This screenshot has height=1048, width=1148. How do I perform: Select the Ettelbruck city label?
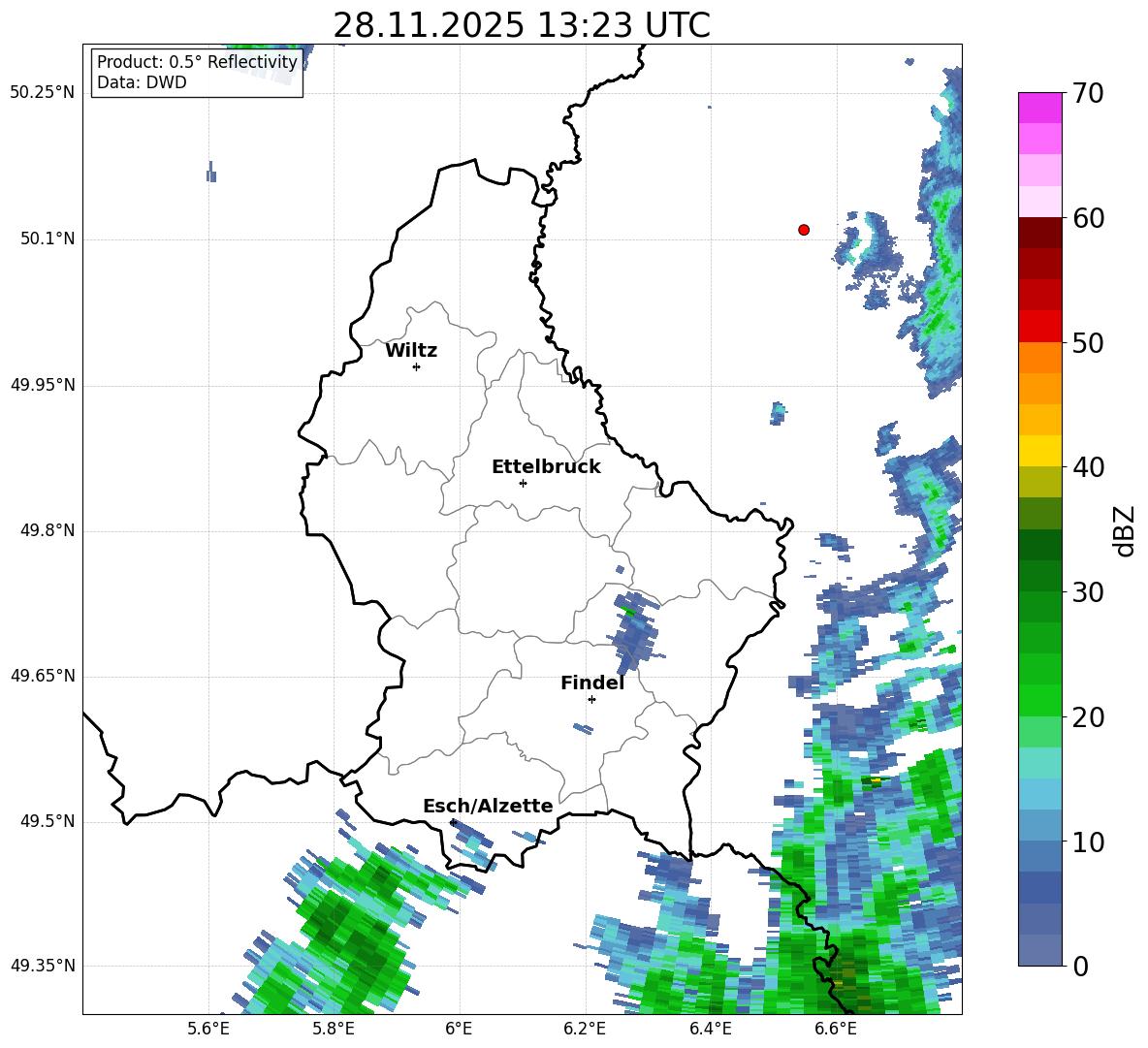pos(546,467)
